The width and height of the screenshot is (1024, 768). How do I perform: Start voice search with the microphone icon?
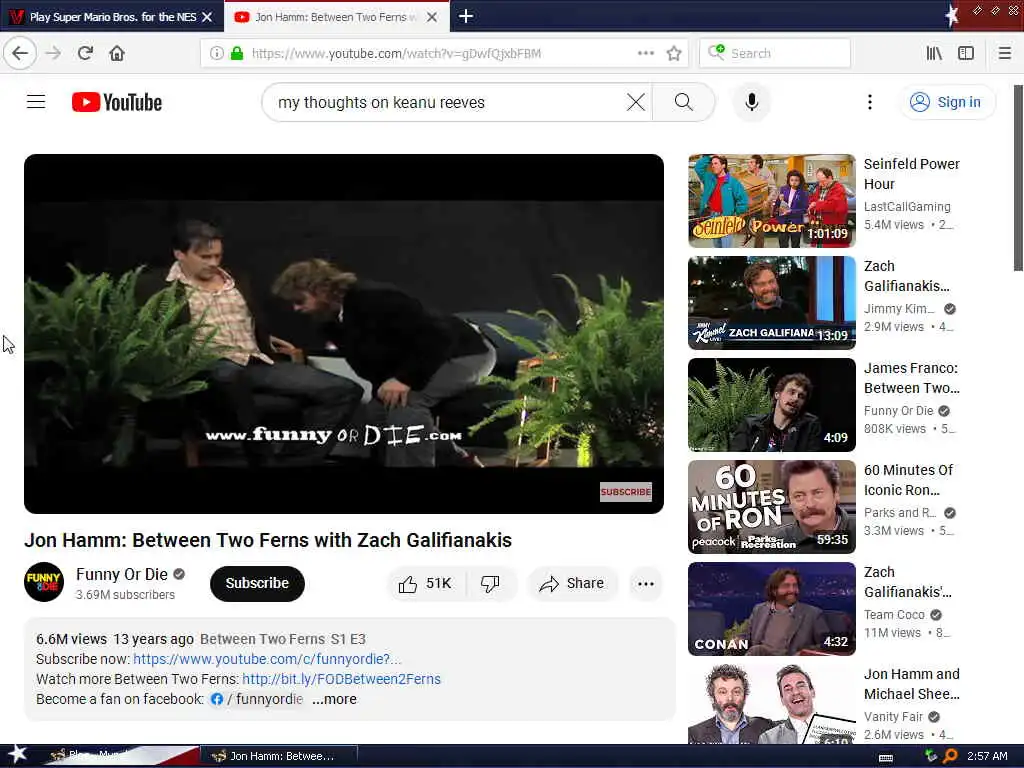click(752, 102)
